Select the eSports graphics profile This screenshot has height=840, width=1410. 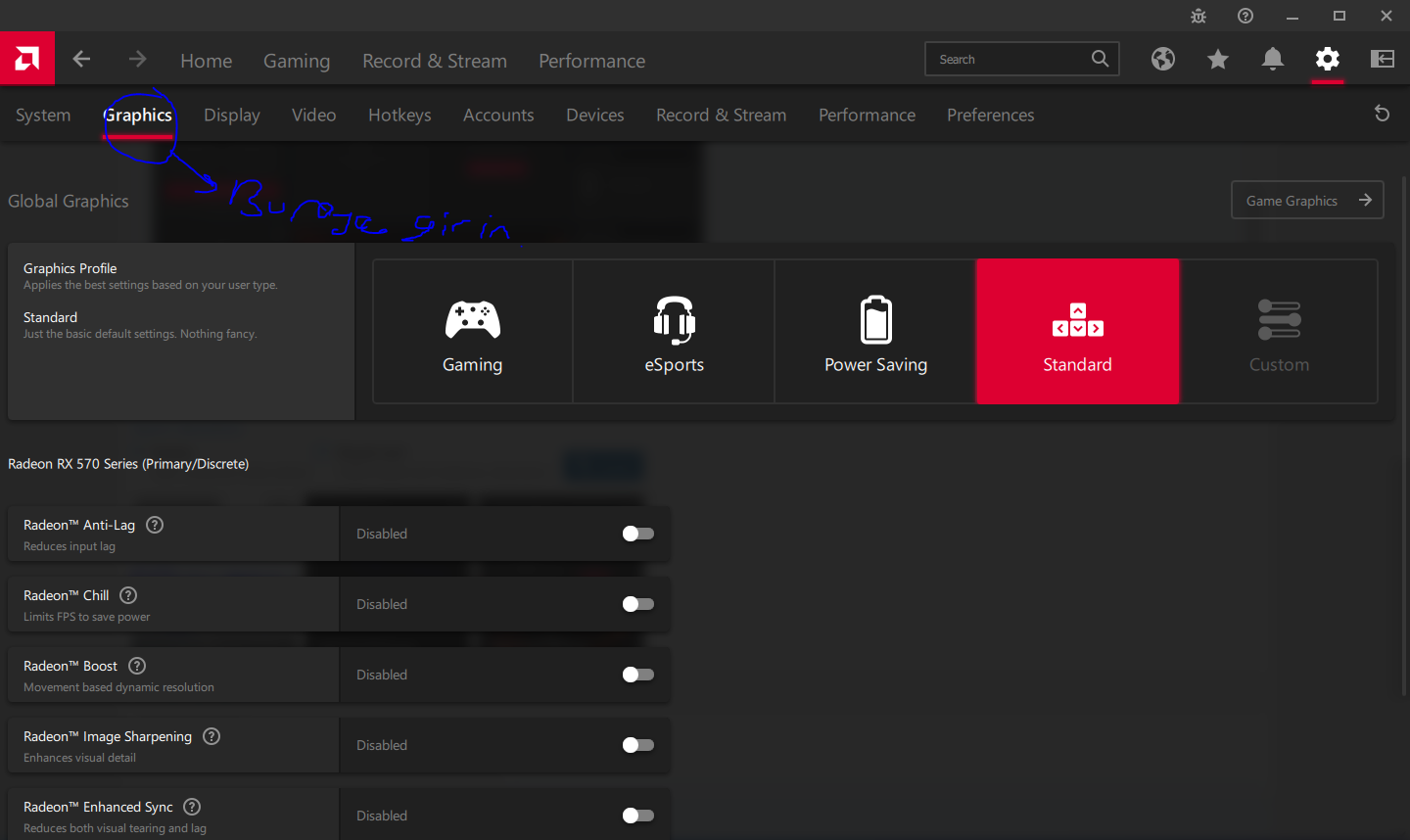[675, 331]
